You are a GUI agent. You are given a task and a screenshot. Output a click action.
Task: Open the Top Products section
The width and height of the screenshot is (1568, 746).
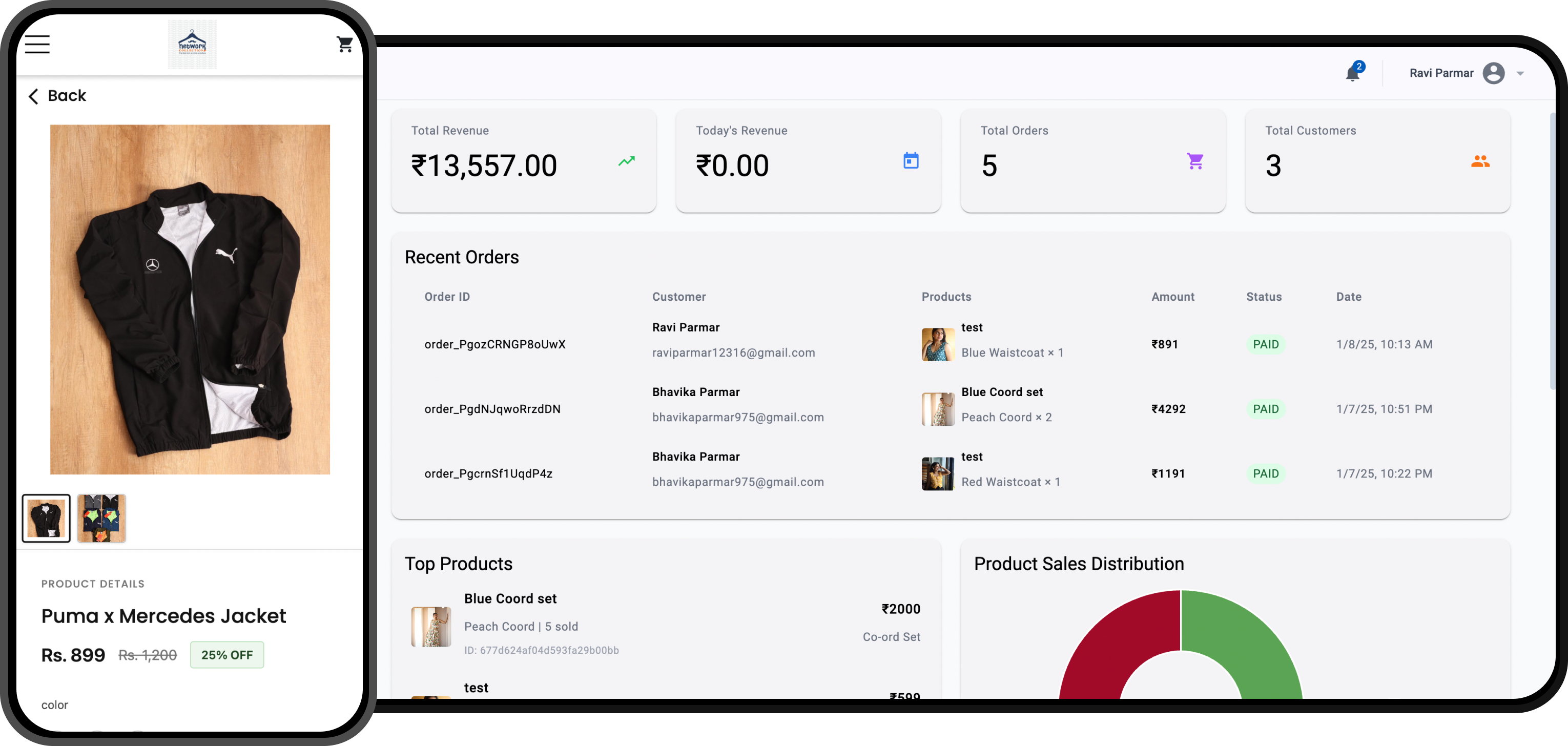click(x=459, y=564)
